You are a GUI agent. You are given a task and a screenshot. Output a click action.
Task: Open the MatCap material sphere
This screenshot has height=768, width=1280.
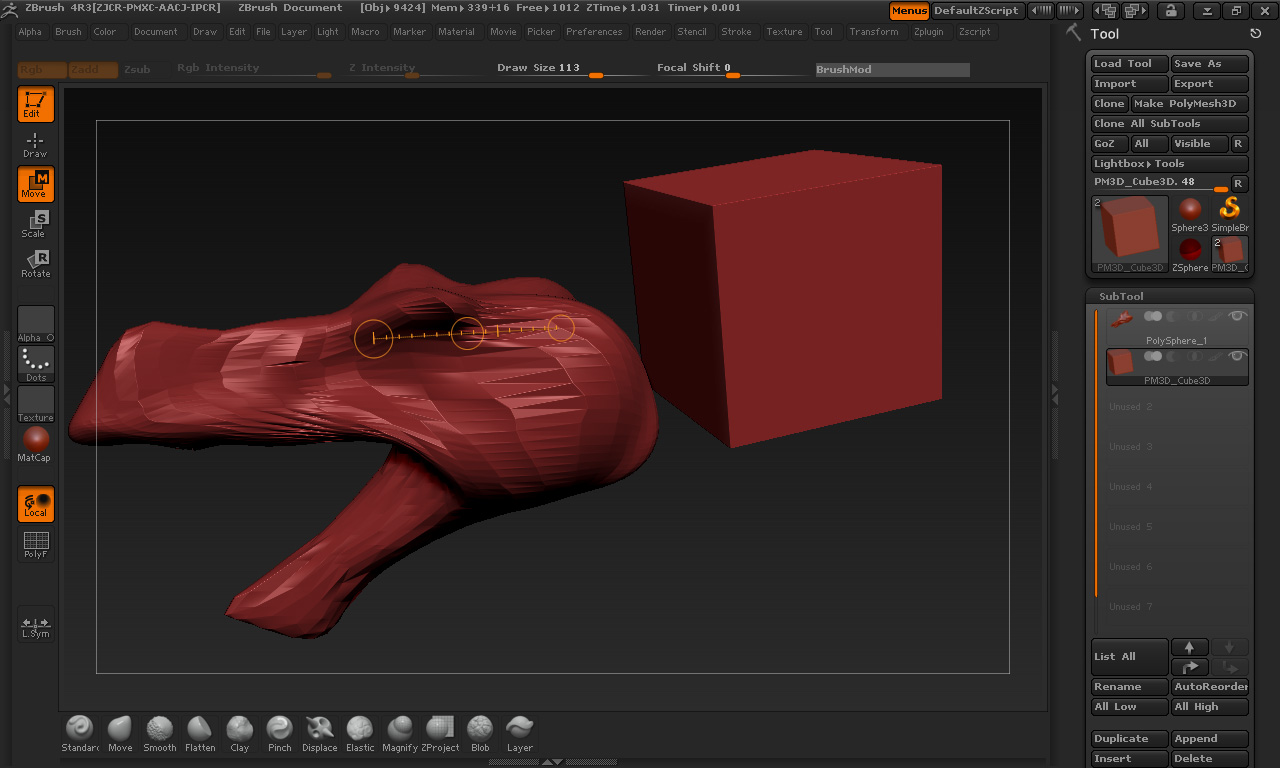tap(35, 441)
